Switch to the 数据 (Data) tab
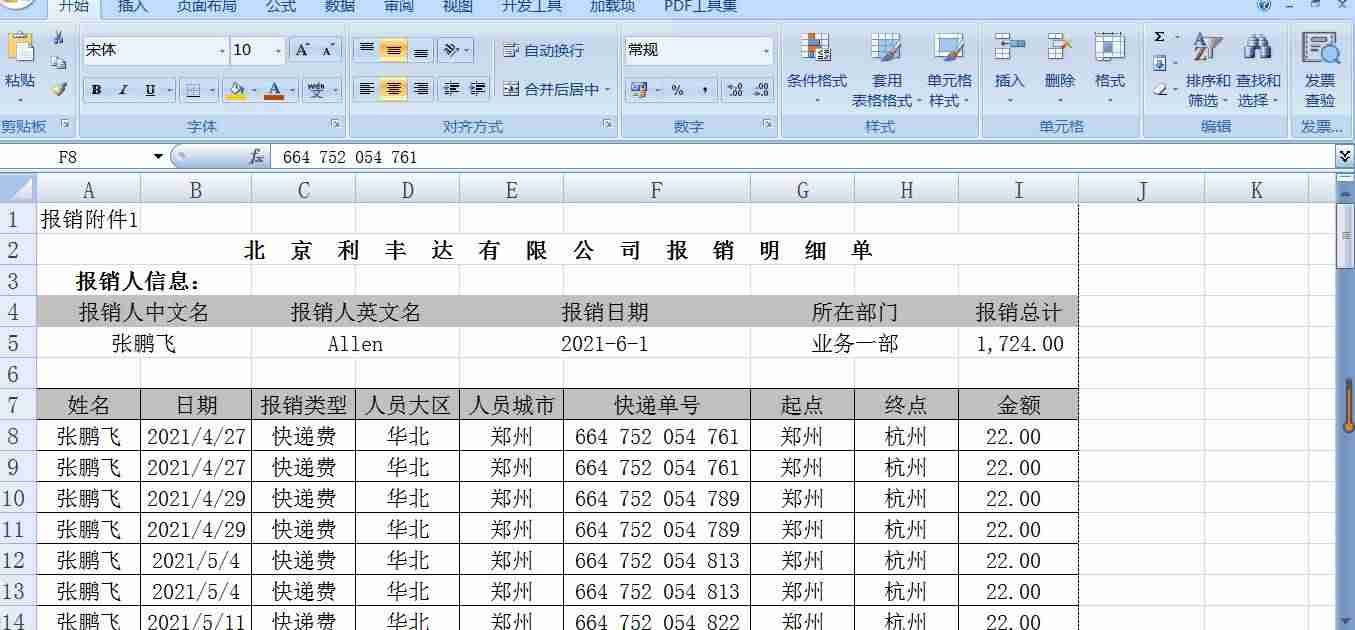The image size is (1355, 630). 340,6
